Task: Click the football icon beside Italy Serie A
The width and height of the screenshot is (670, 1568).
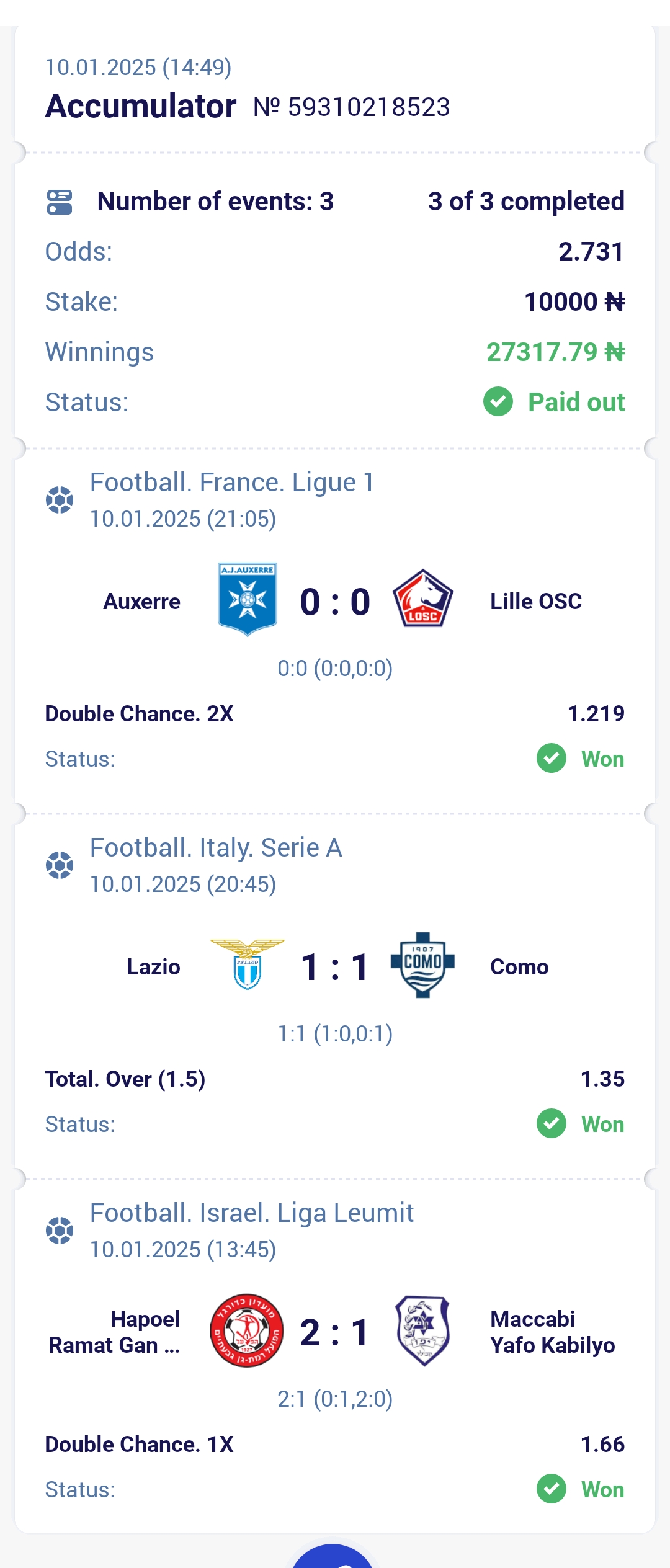Action: coord(60,865)
